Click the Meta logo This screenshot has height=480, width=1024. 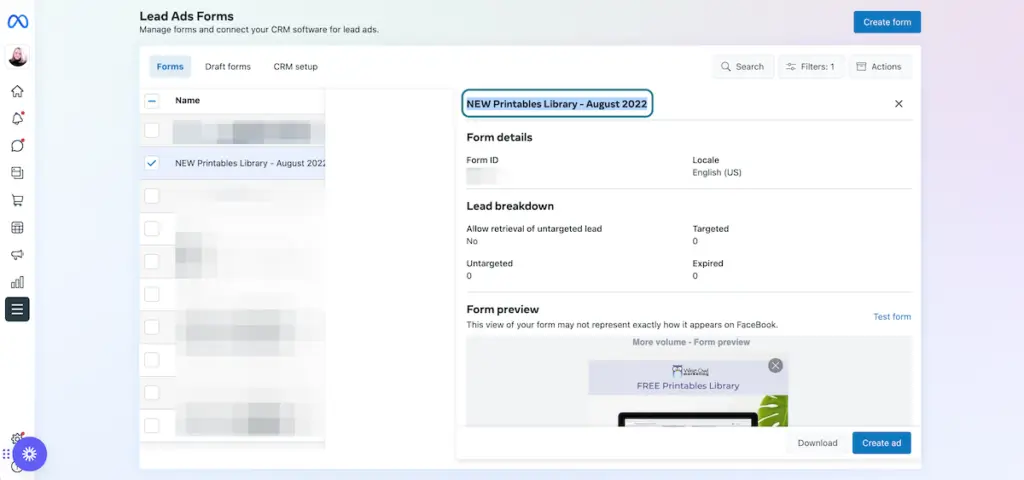click(18, 22)
